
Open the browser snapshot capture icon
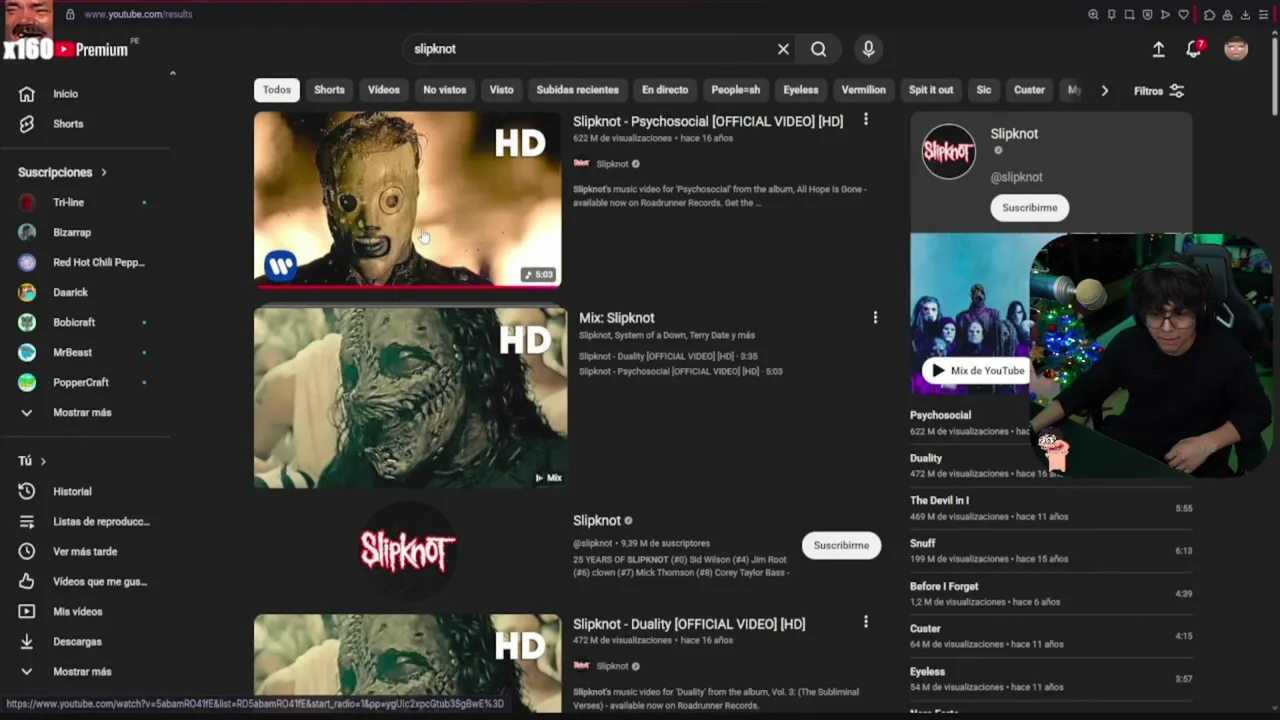1129,14
